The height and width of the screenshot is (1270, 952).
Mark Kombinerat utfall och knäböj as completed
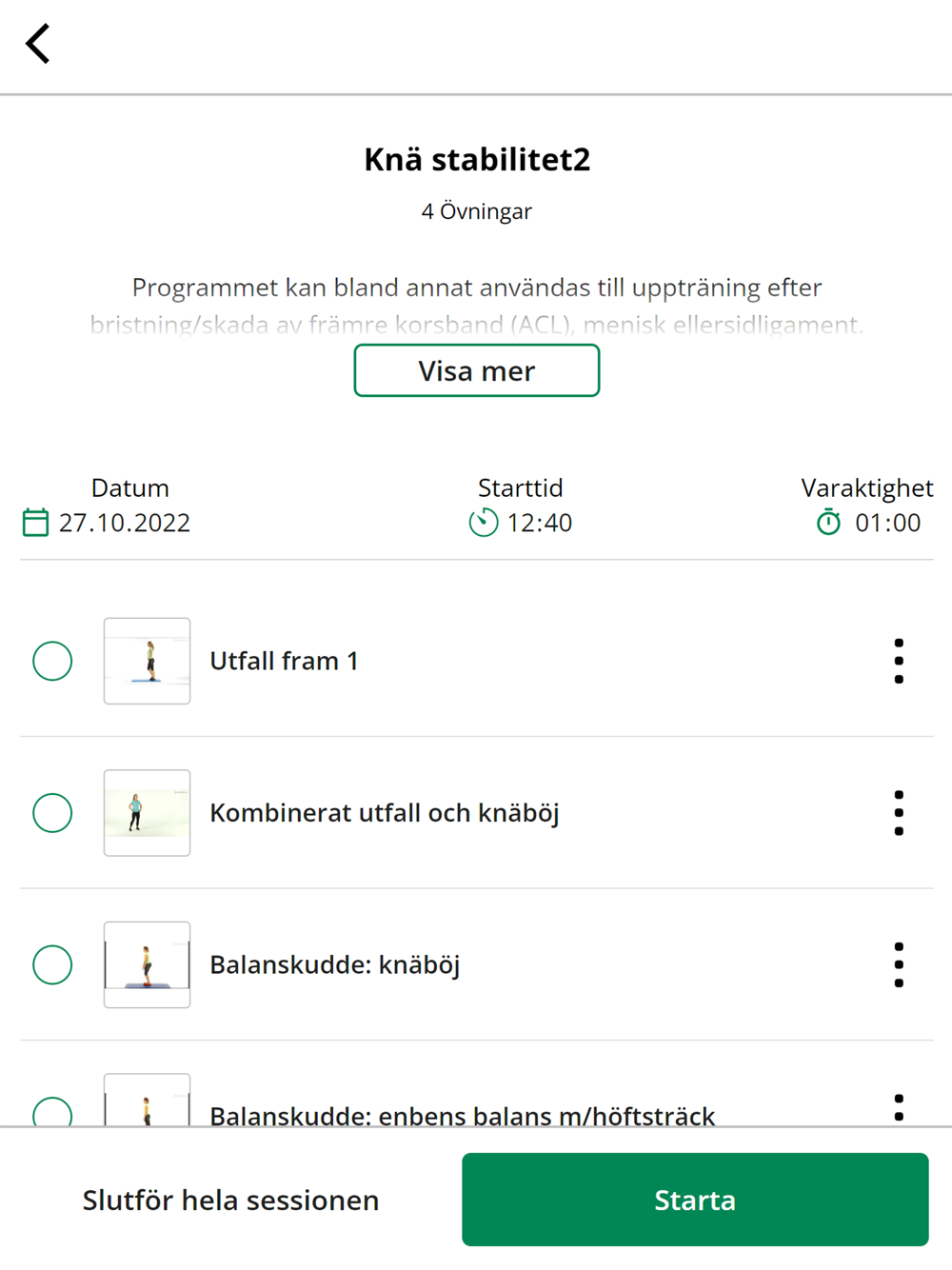(x=52, y=813)
